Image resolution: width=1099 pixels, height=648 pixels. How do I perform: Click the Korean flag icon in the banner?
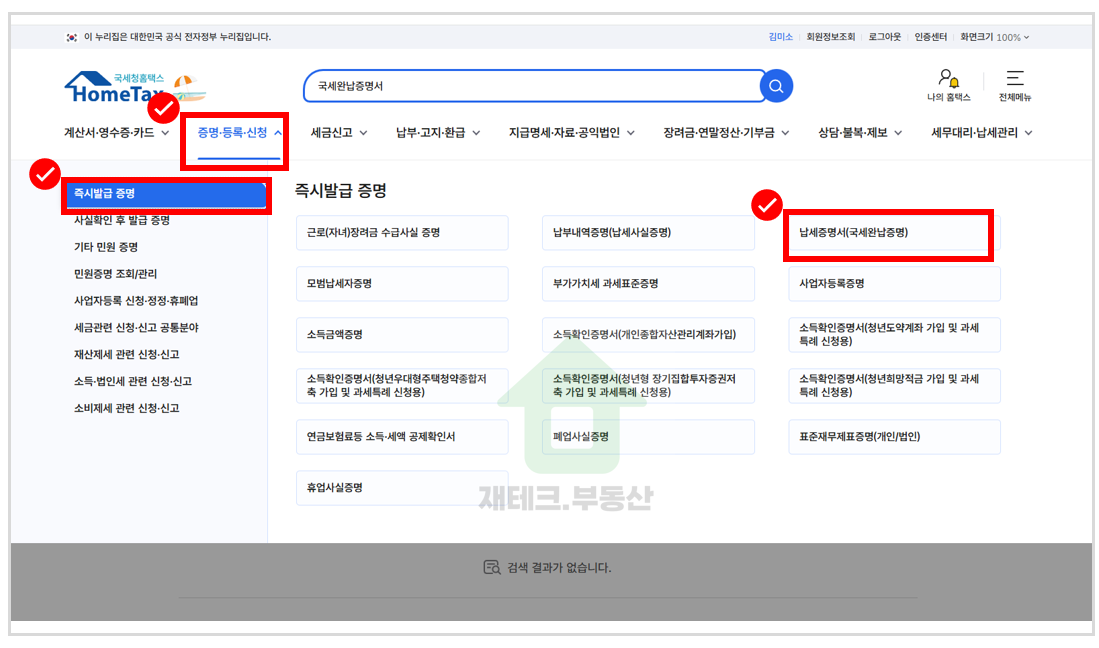pos(71,35)
